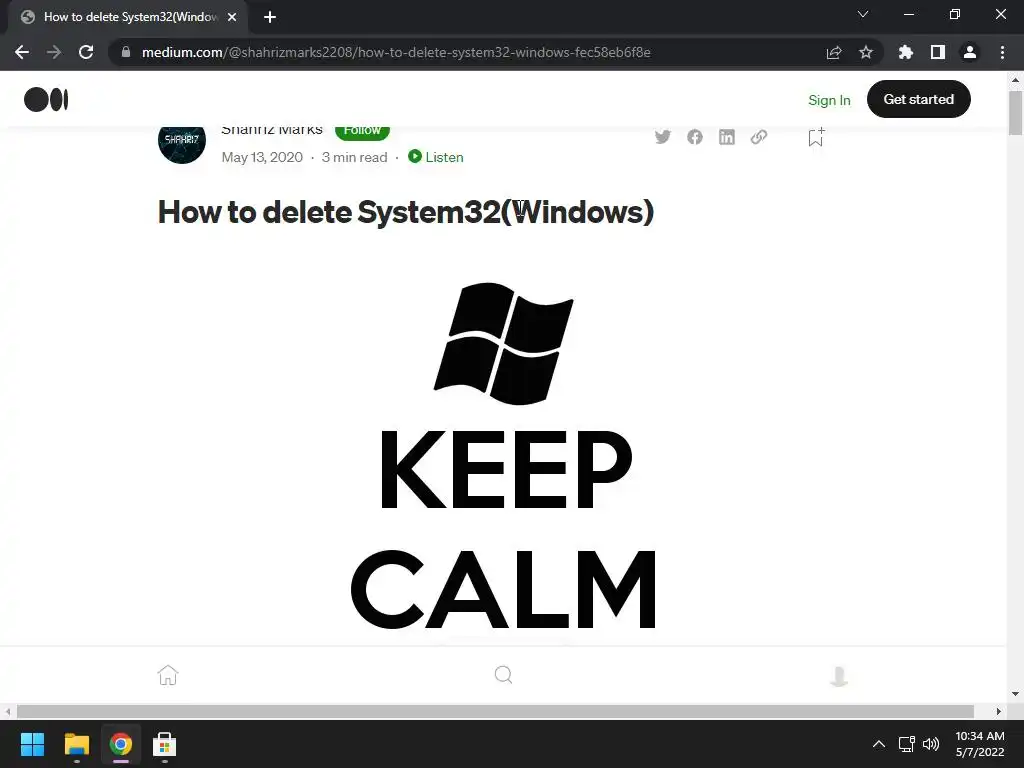Click the May 13, 2020 date text
The image size is (1024, 768).
[x=262, y=157]
